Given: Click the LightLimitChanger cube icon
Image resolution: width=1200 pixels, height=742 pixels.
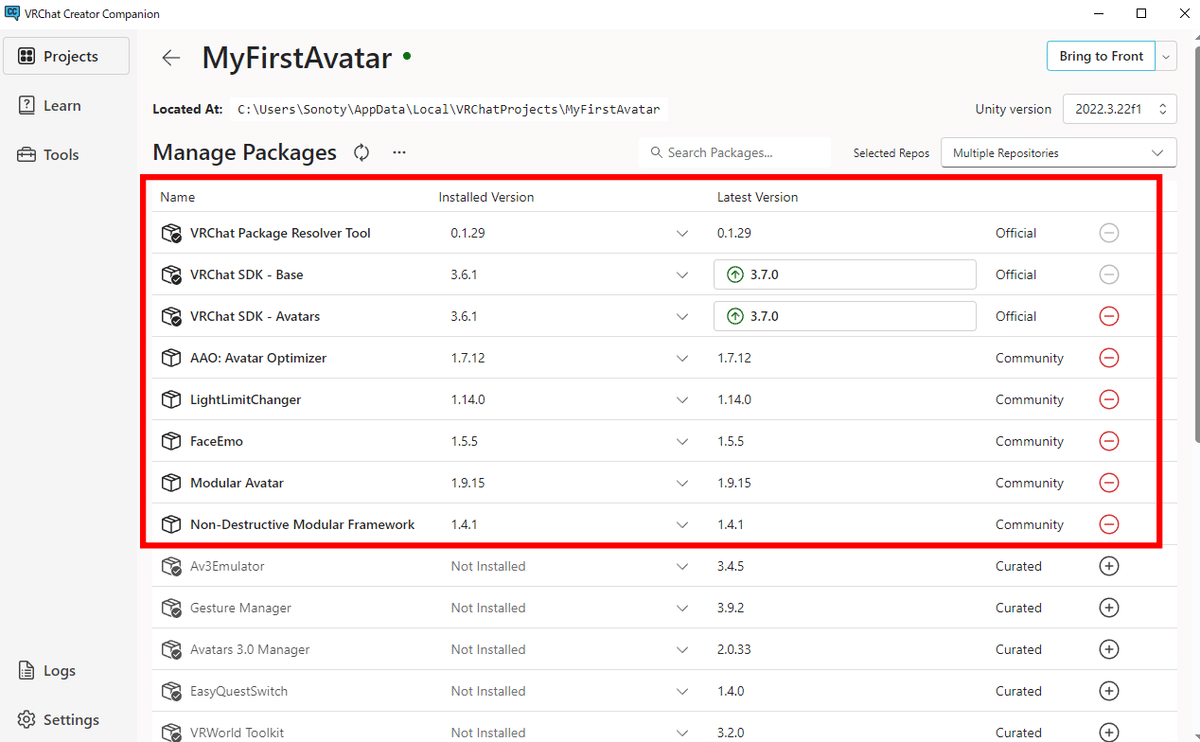Looking at the screenshot, I should pos(171,400).
